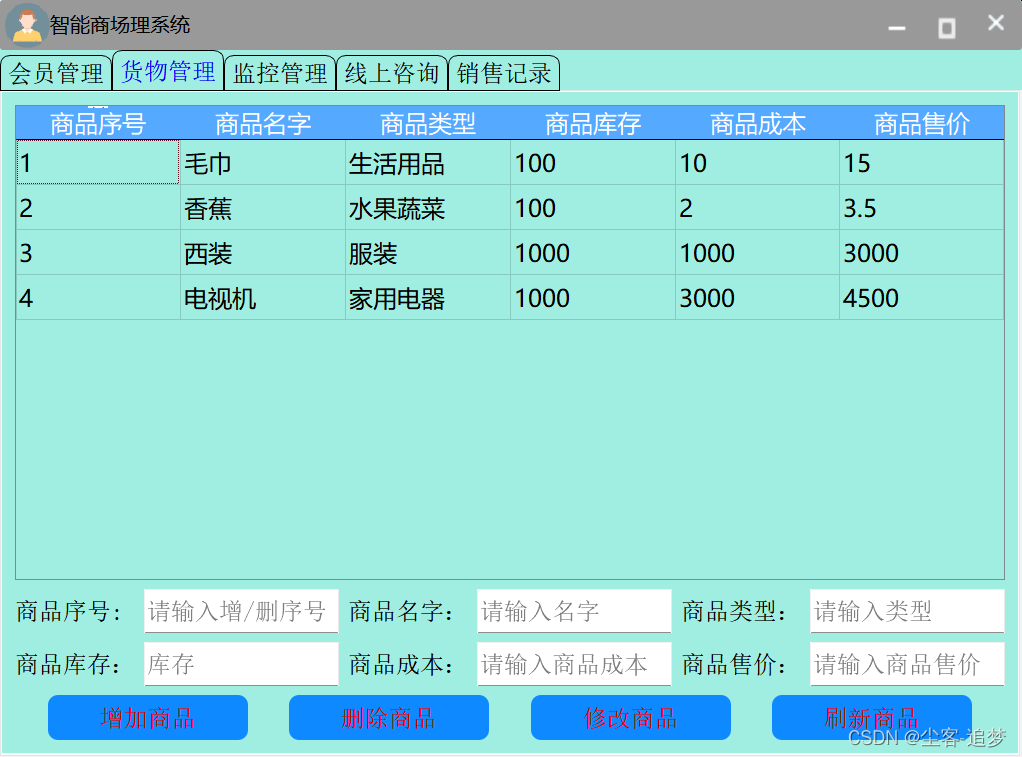1022x757 pixels.
Task: Focus the 商品售价 input field
Action: 907,664
